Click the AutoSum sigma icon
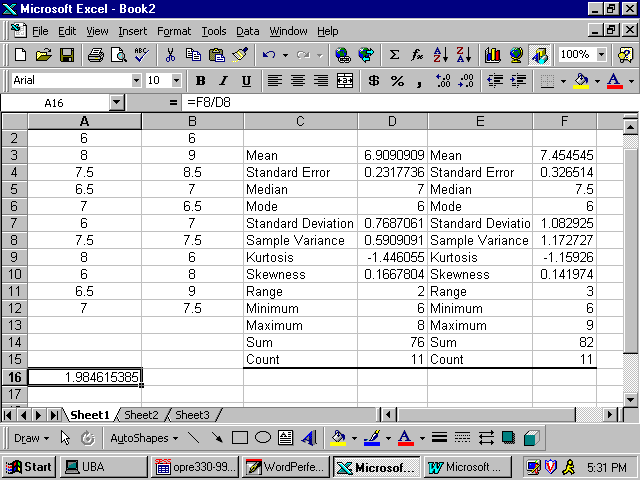This screenshot has height=480, width=640. 394,55
